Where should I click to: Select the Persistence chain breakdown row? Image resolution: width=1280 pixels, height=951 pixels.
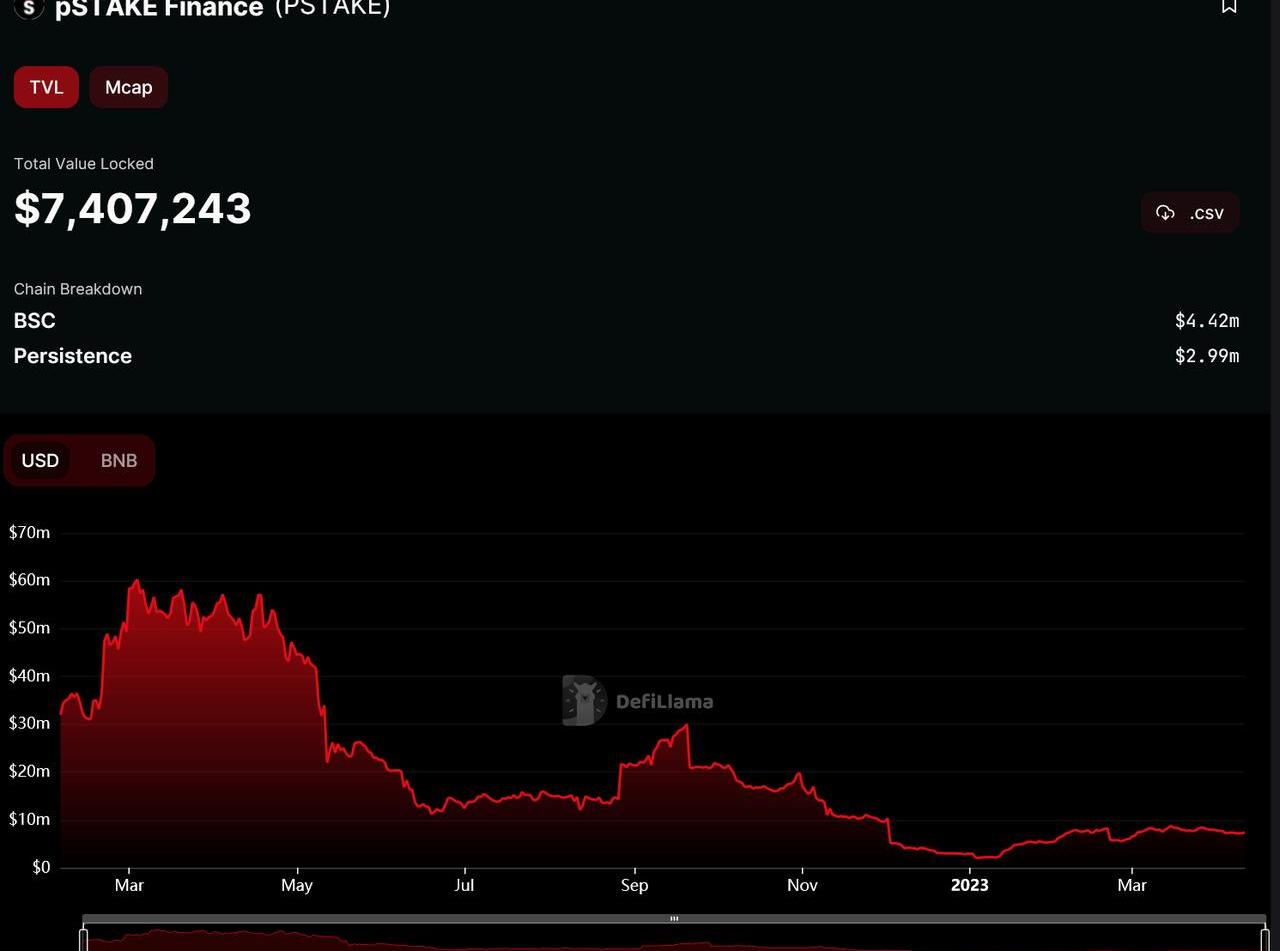73,356
